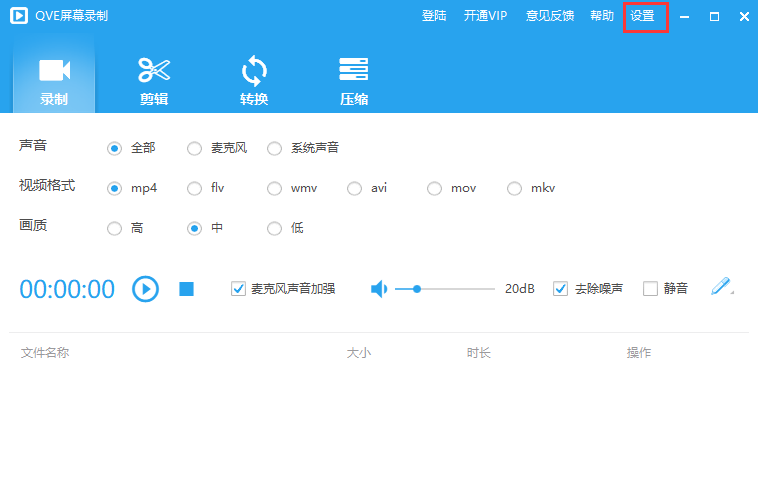
Task: Click 开通VIP link
Action: coord(485,16)
